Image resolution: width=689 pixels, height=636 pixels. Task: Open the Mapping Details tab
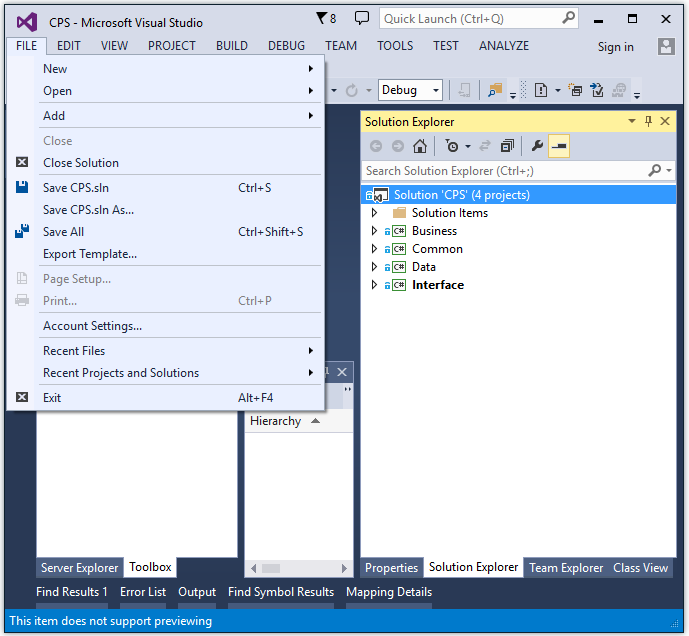[389, 592]
